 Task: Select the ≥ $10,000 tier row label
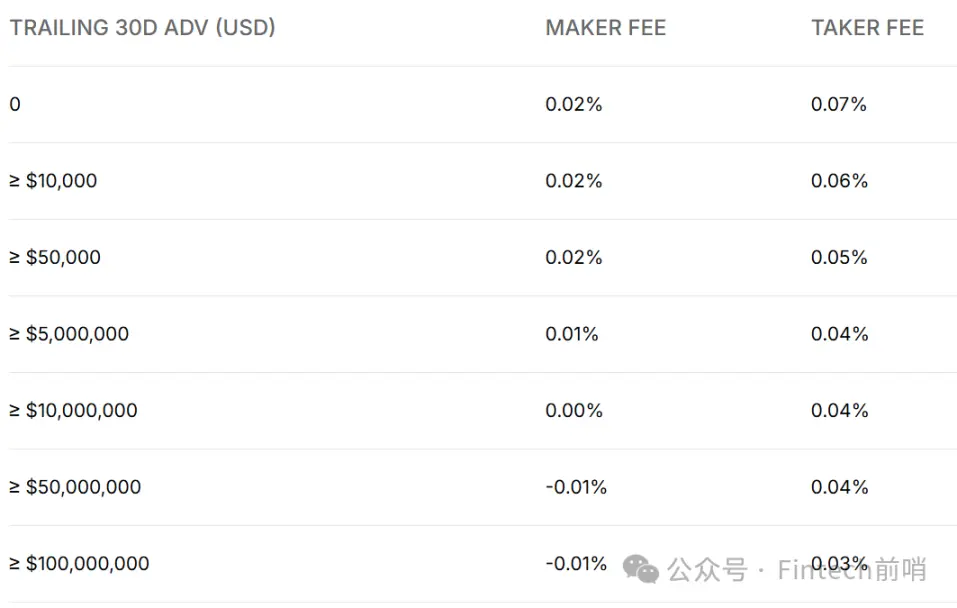coord(54,181)
